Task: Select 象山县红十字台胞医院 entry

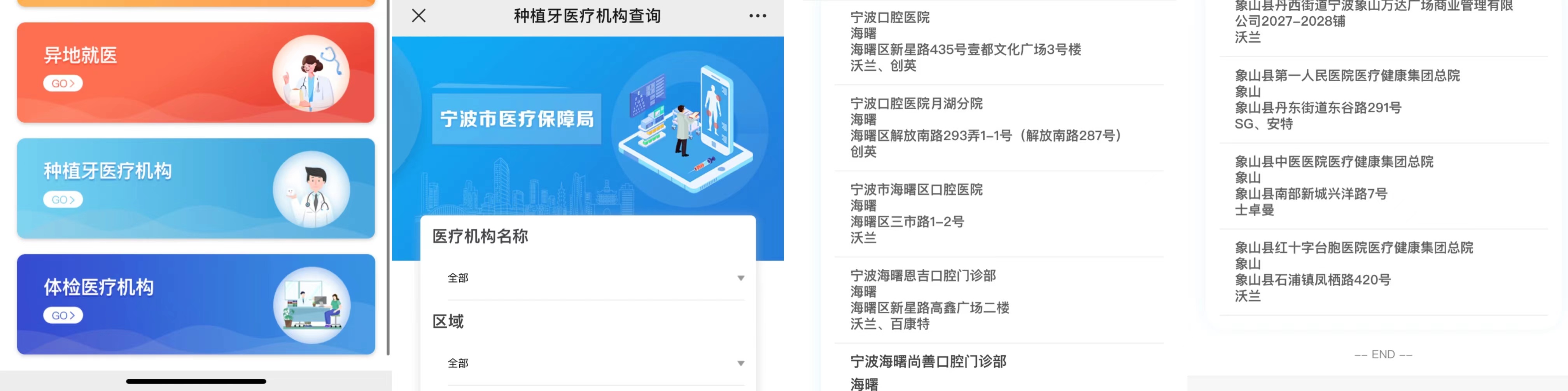Action: click(1383, 272)
